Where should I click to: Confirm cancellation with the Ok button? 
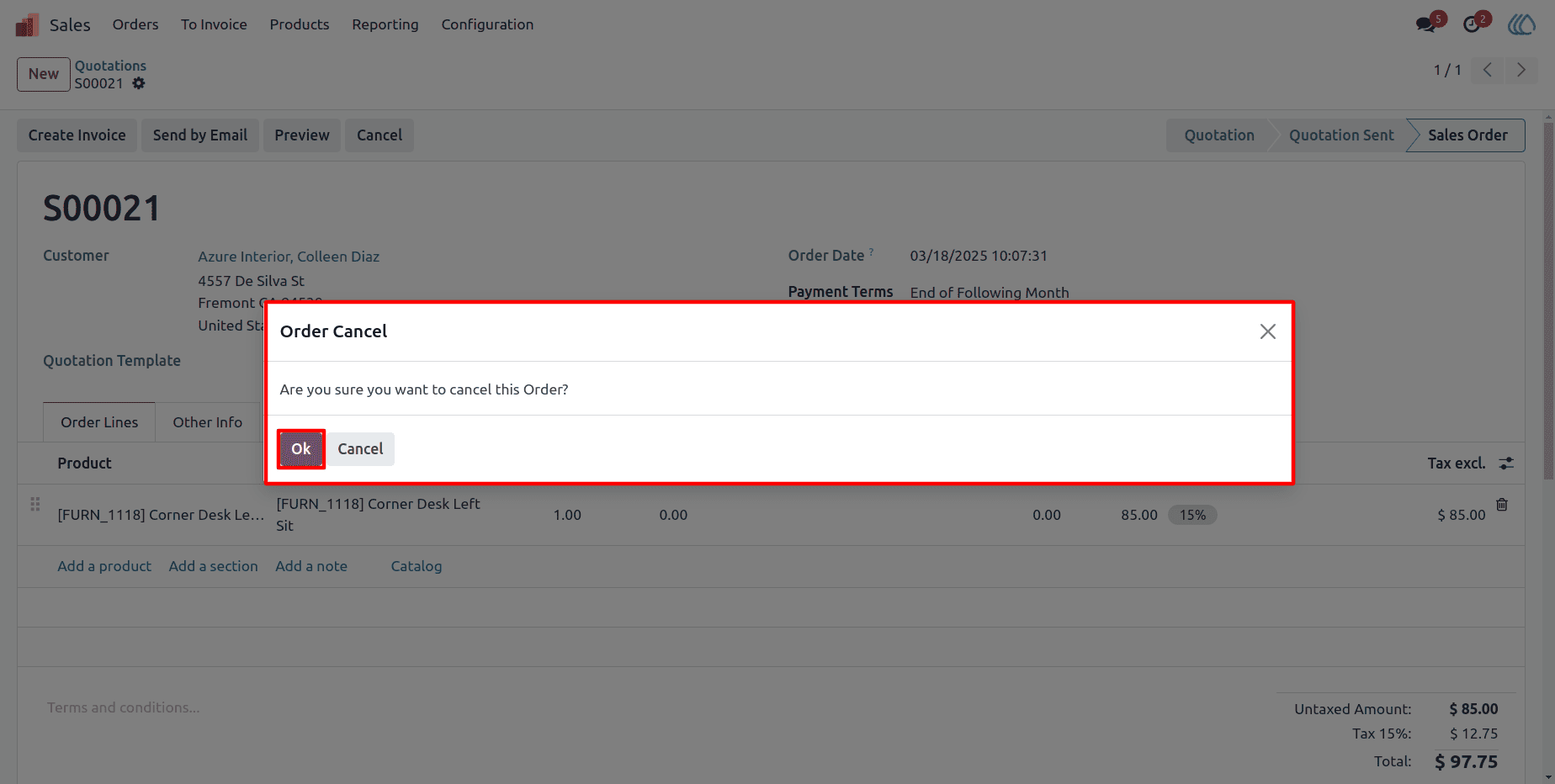[x=301, y=449]
